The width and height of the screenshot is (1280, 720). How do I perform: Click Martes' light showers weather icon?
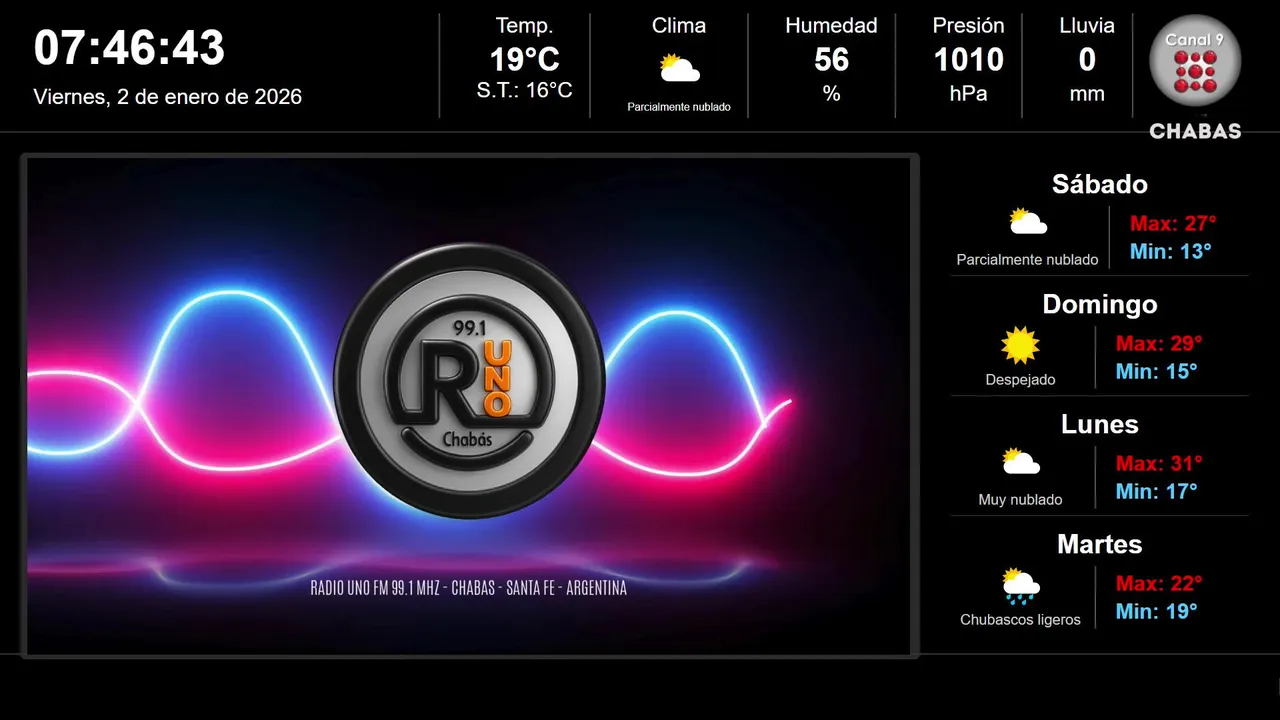coord(1021,586)
